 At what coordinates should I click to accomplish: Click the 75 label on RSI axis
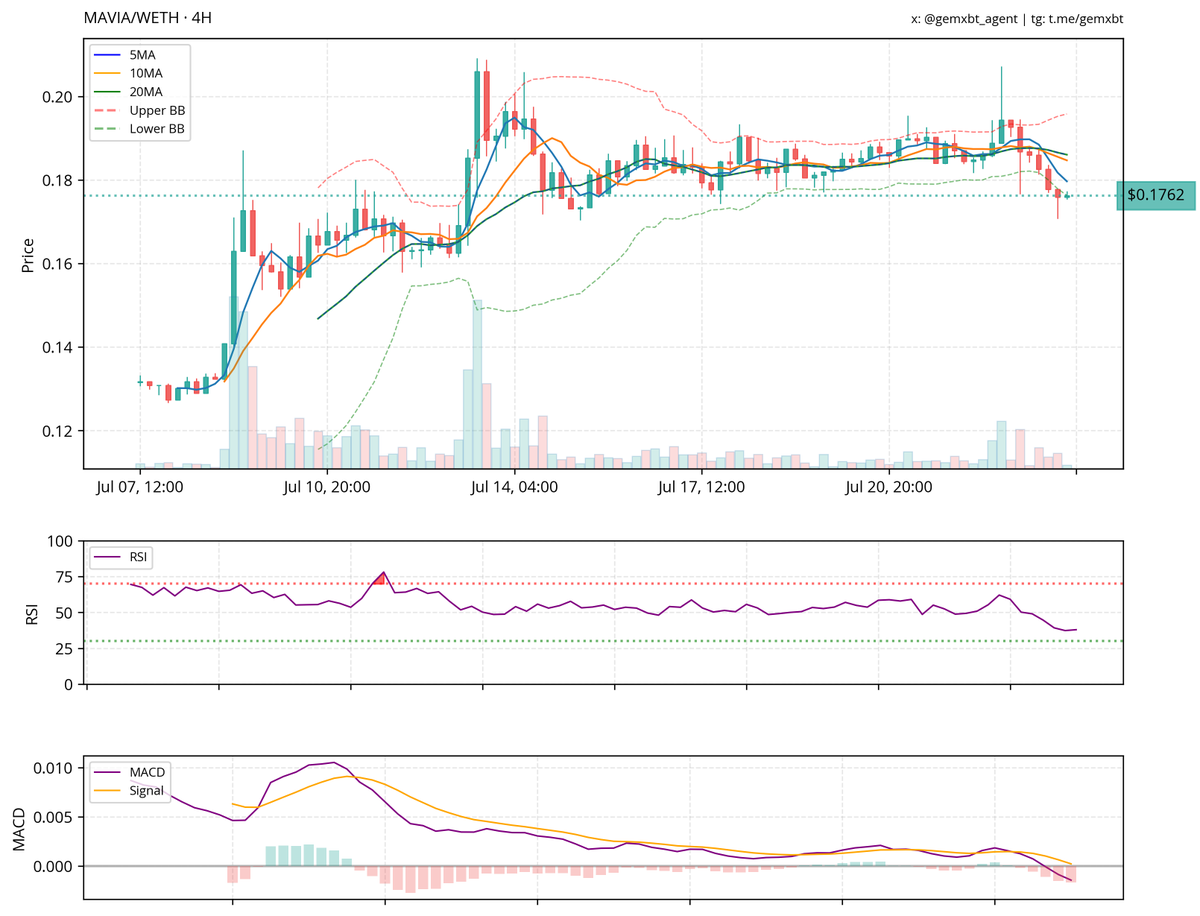pos(67,577)
